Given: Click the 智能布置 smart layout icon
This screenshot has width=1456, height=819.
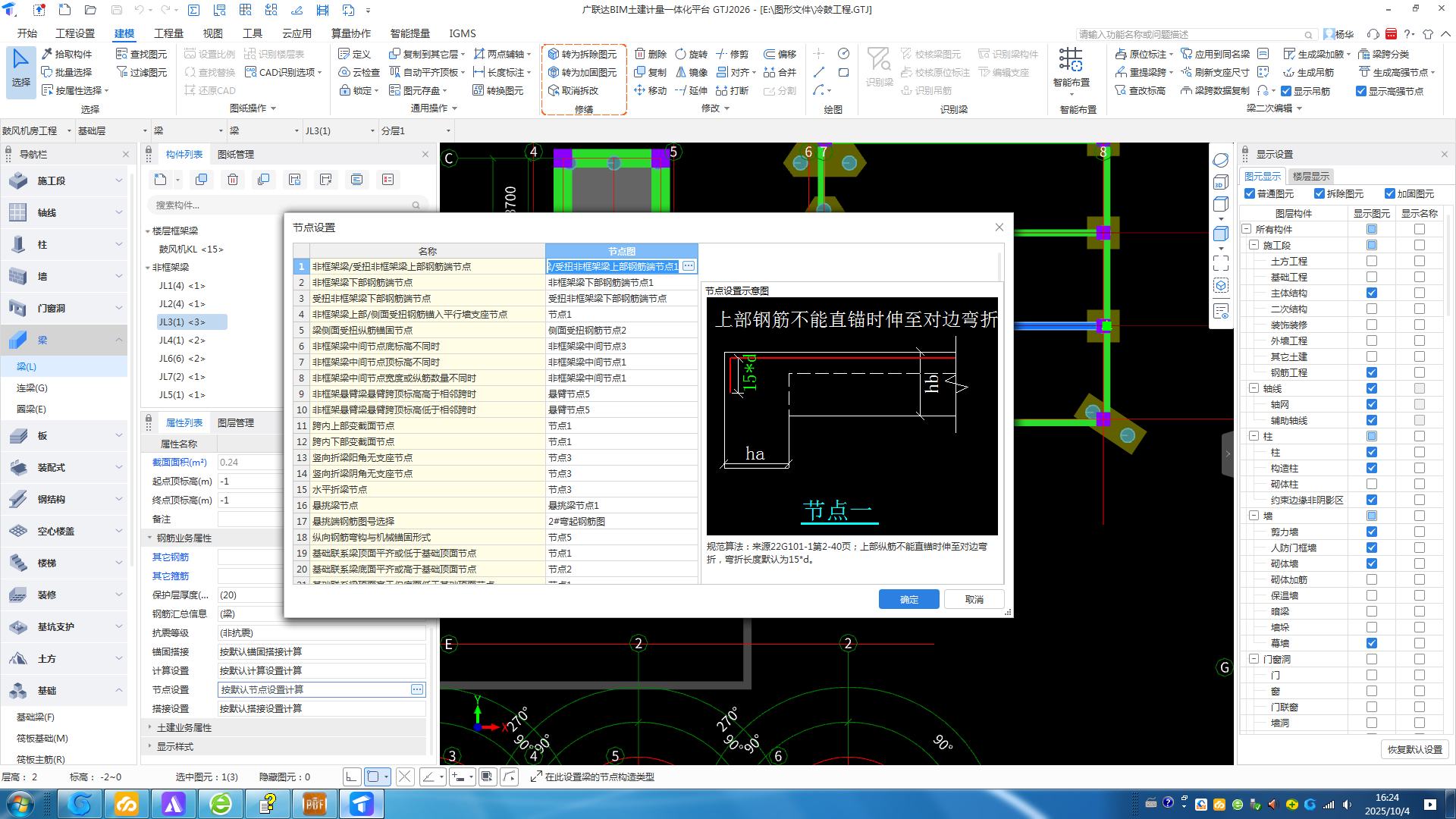Looking at the screenshot, I should (1071, 60).
